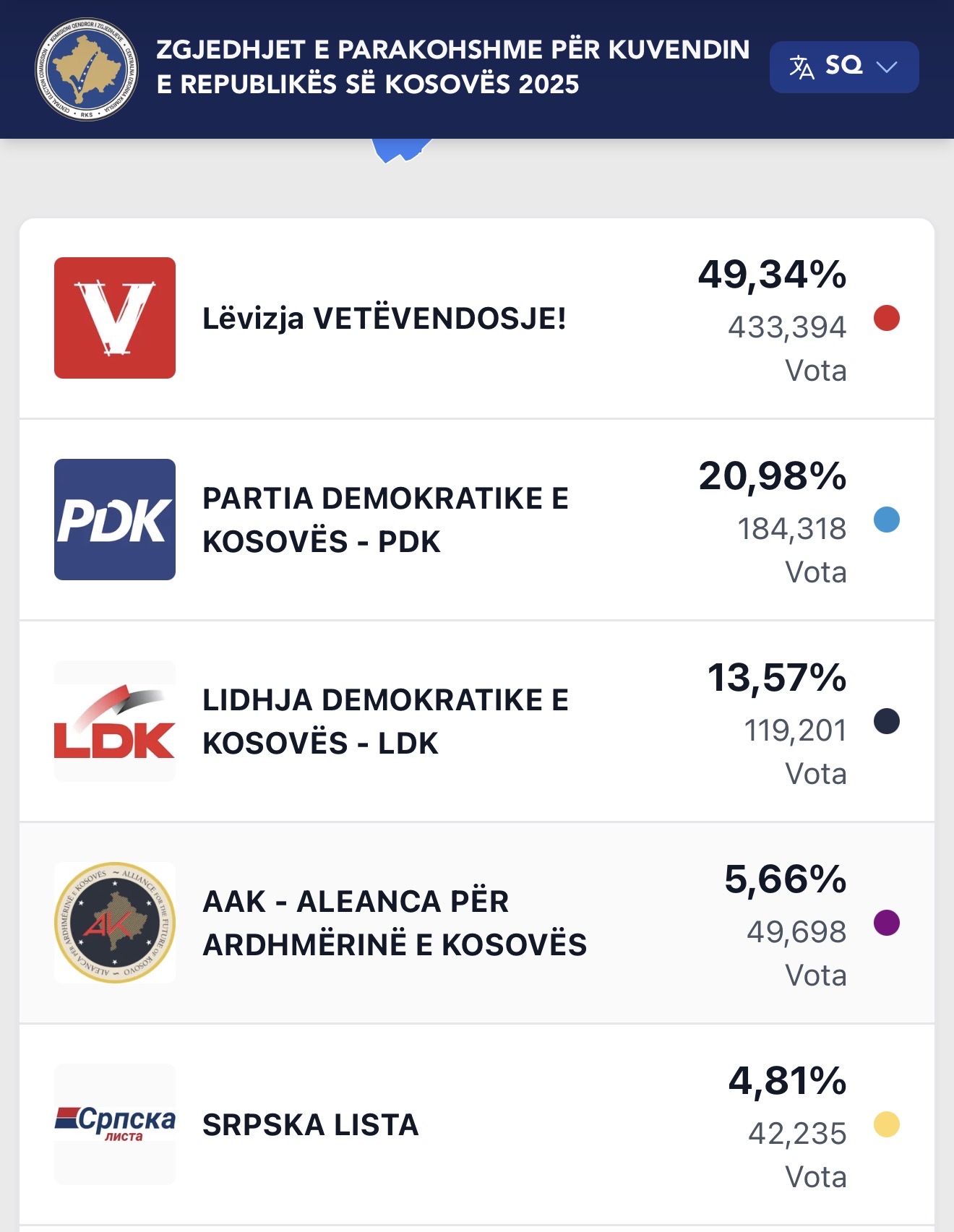The height and width of the screenshot is (1232, 954).
Task: Click the Vetëvendosje red V logo
Action: 115,318
